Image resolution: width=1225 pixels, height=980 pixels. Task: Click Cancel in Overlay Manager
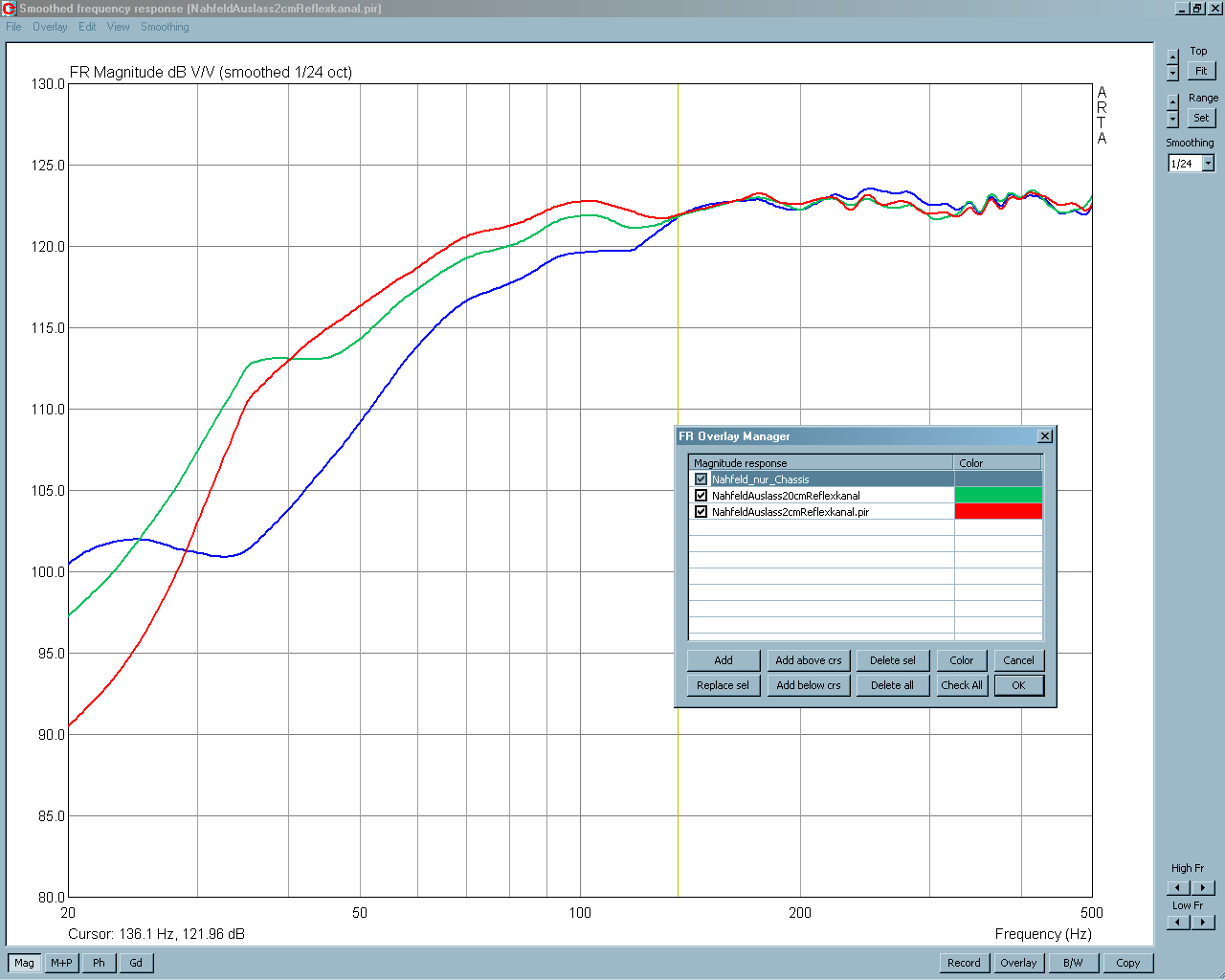point(1018,660)
